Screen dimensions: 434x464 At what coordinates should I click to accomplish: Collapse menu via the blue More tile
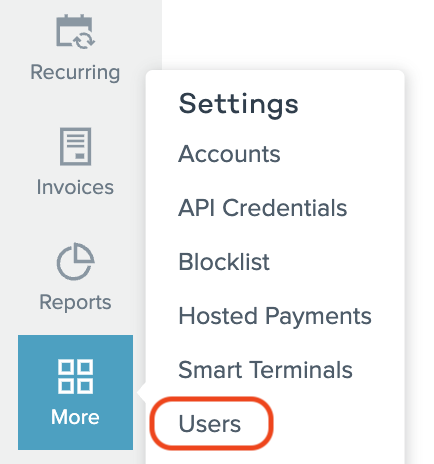tap(75, 392)
